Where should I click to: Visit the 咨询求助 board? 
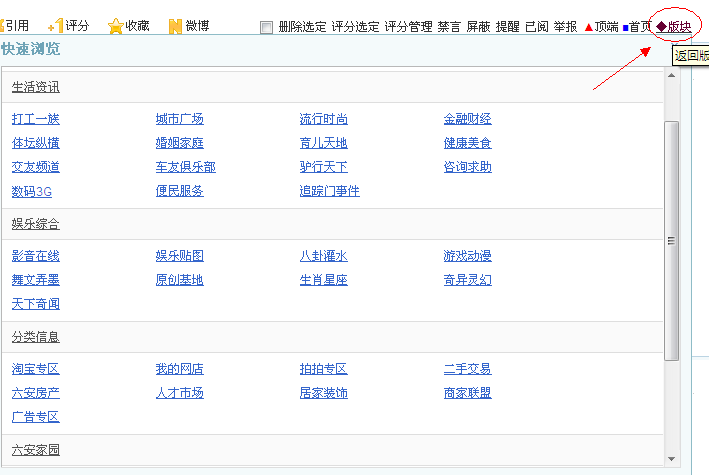pos(468,167)
